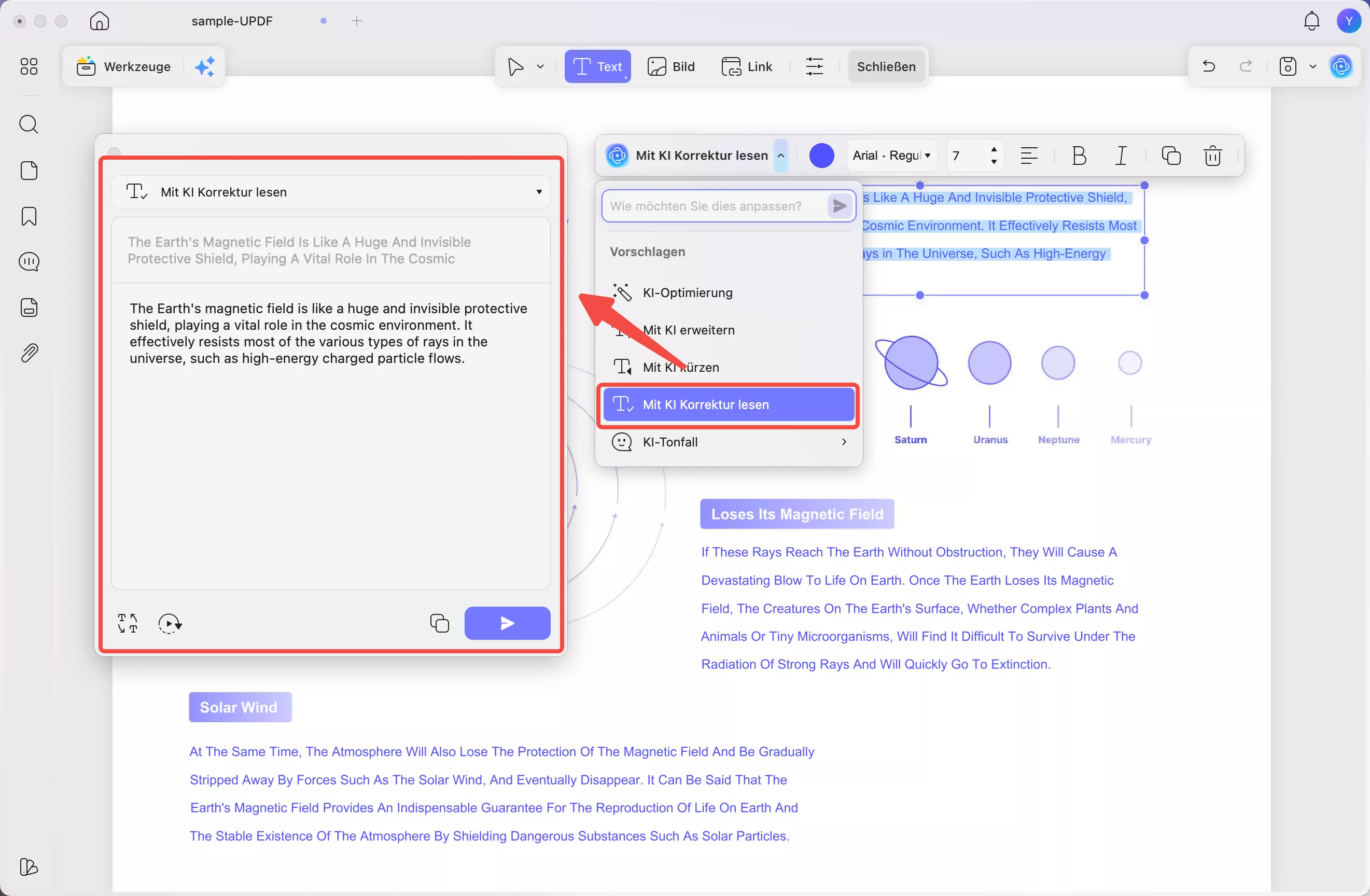This screenshot has height=896, width=1370.
Task: Click the undo arrow icon
Action: (x=1209, y=67)
